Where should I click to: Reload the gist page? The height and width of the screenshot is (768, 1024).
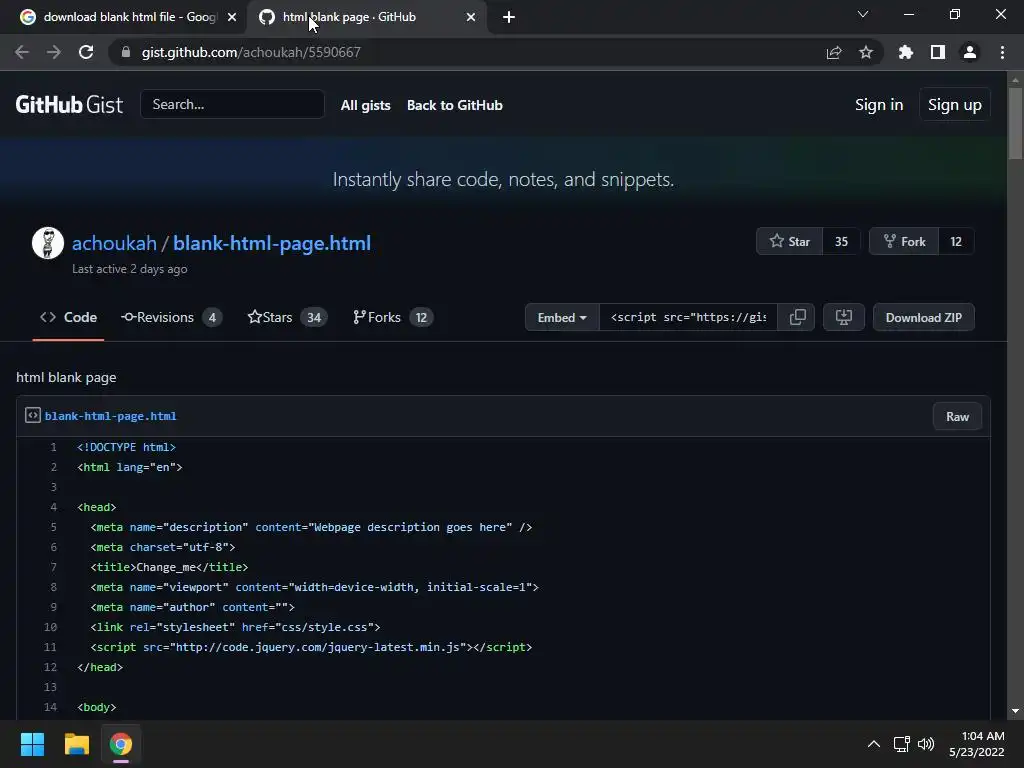point(86,52)
